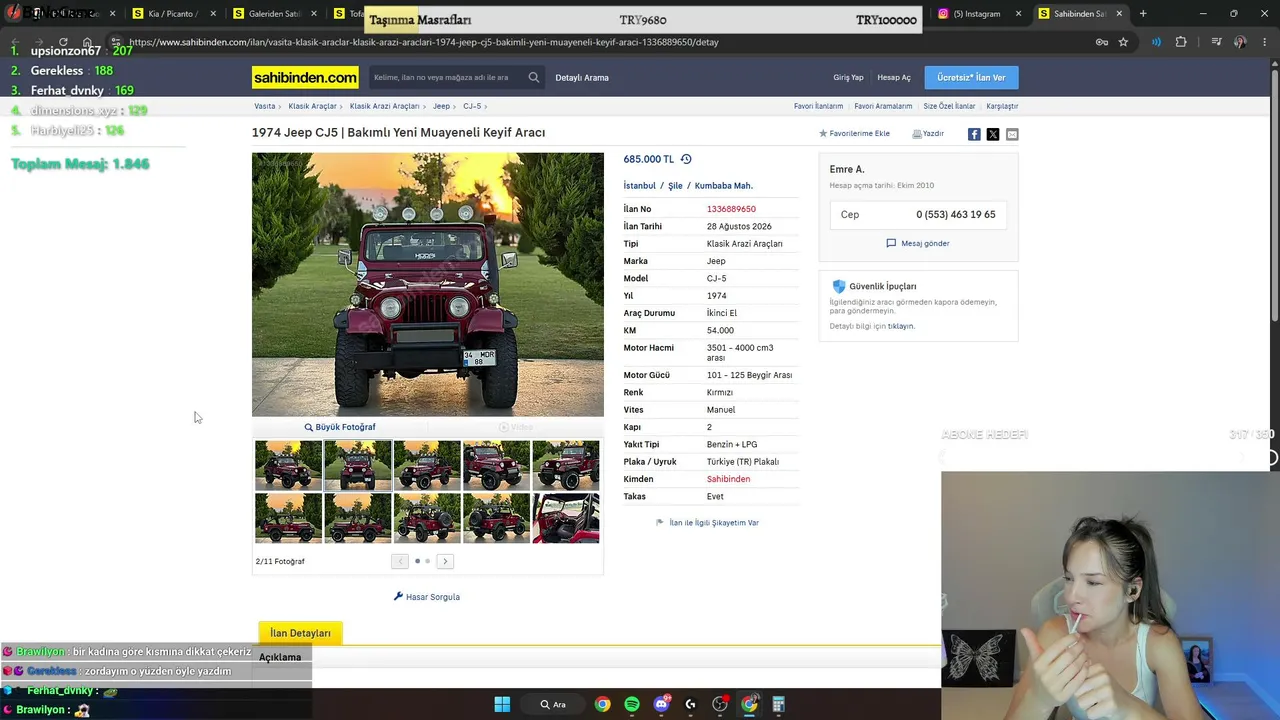Viewport: 1280px width, 720px height.
Task: Share the listing on Facebook
Action: (974, 134)
